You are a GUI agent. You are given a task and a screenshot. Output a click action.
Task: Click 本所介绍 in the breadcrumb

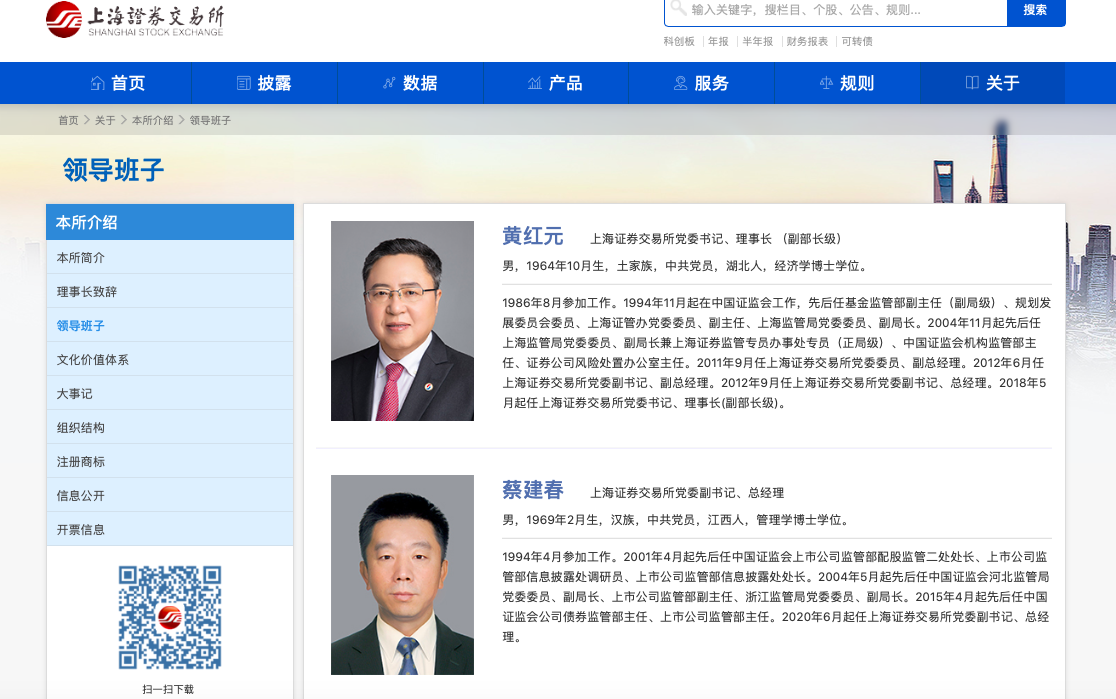pos(152,120)
